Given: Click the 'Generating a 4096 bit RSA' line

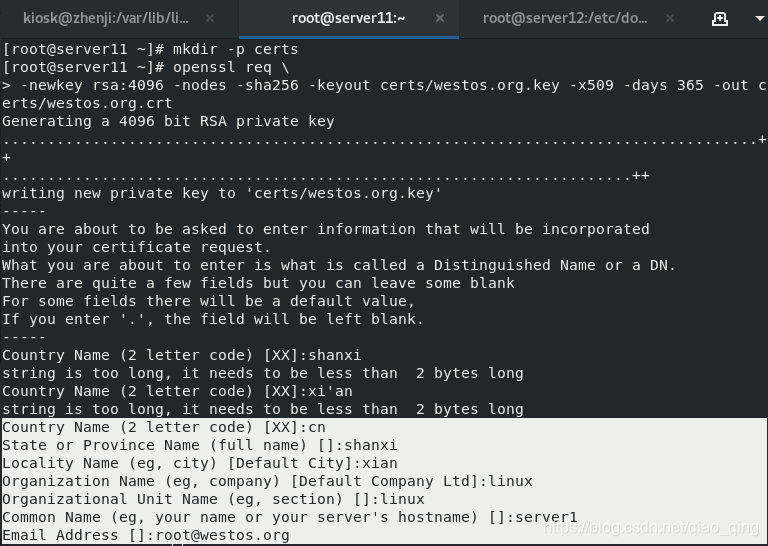Looking at the screenshot, I should (x=168, y=121).
